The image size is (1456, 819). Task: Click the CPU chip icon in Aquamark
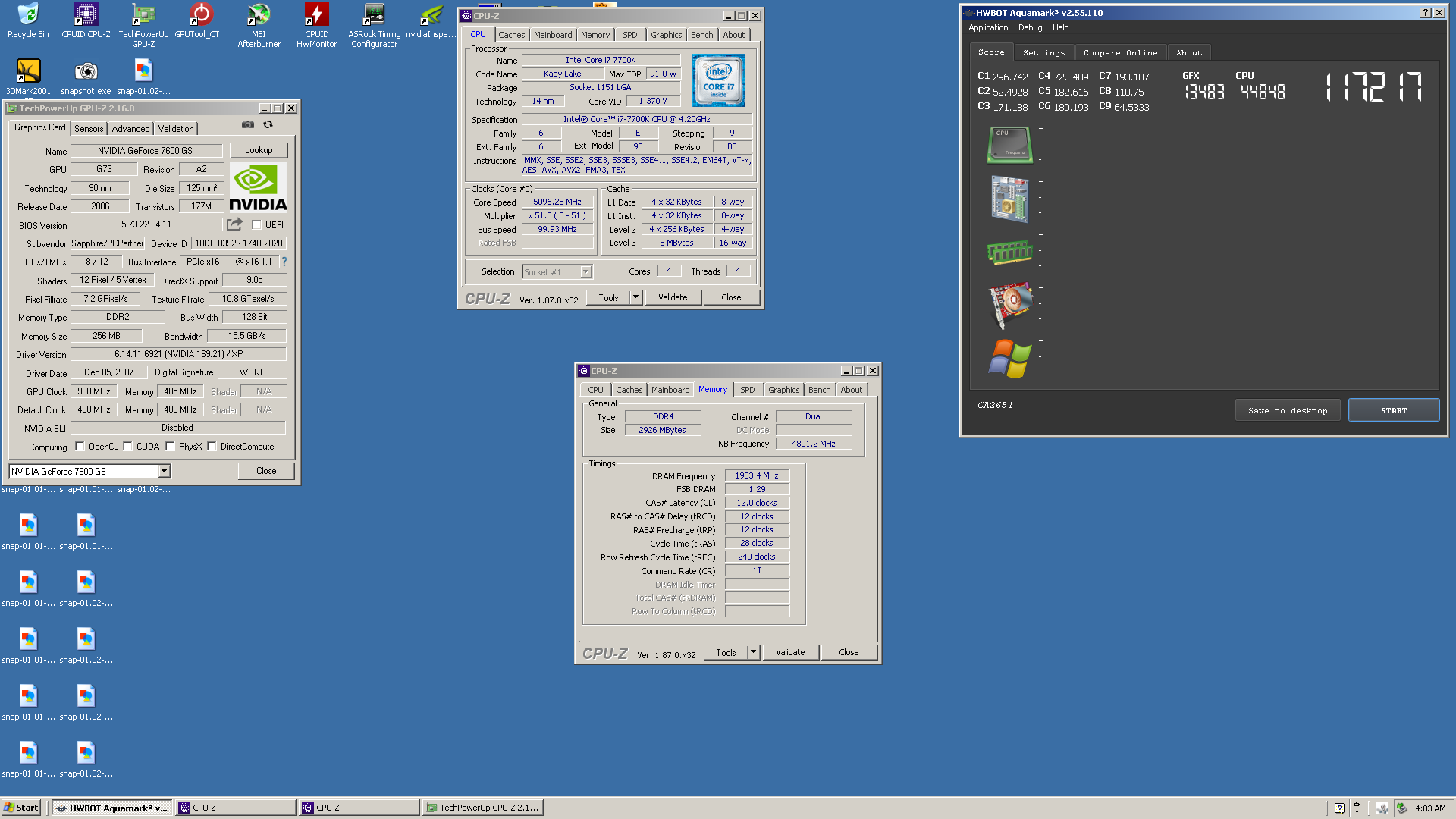[x=1009, y=144]
